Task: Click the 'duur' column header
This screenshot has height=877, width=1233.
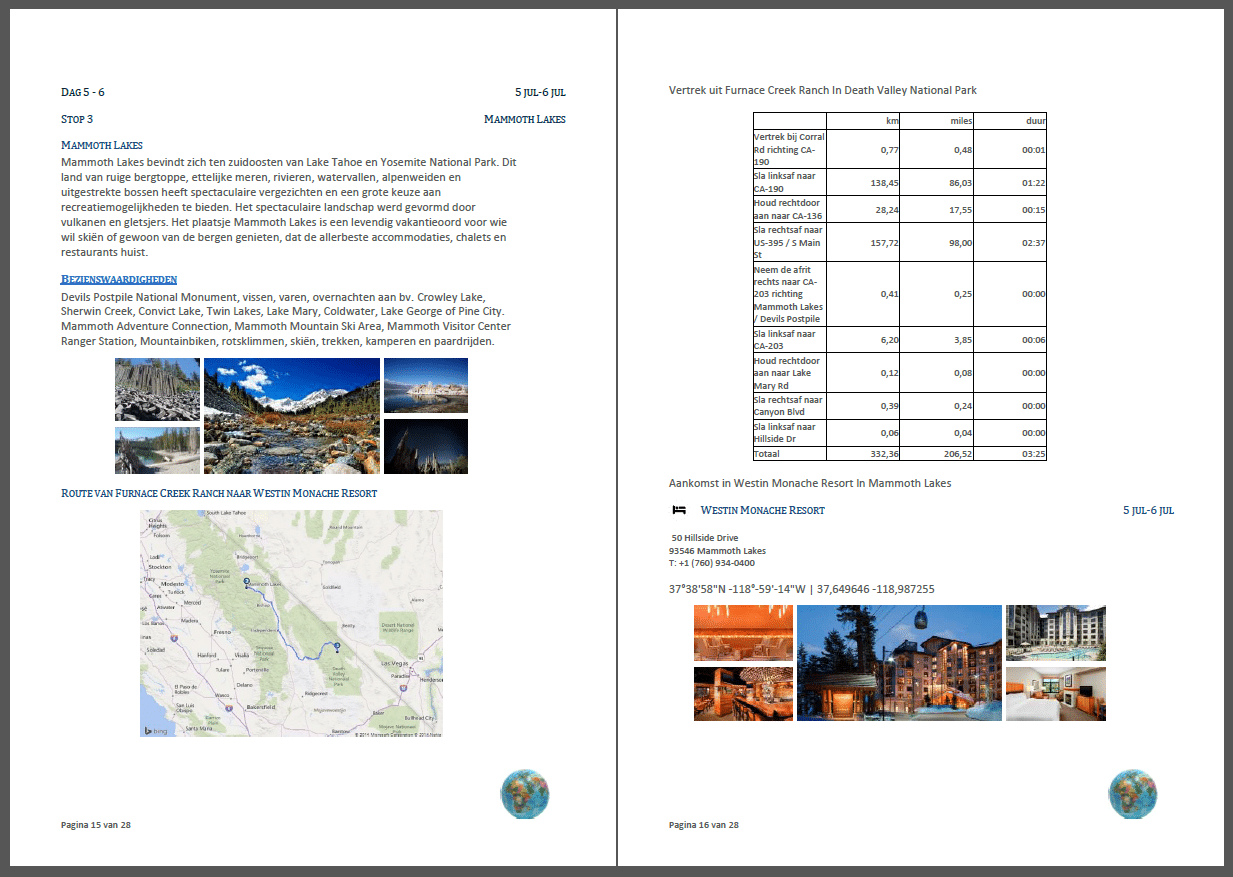Action: [x=1010, y=121]
